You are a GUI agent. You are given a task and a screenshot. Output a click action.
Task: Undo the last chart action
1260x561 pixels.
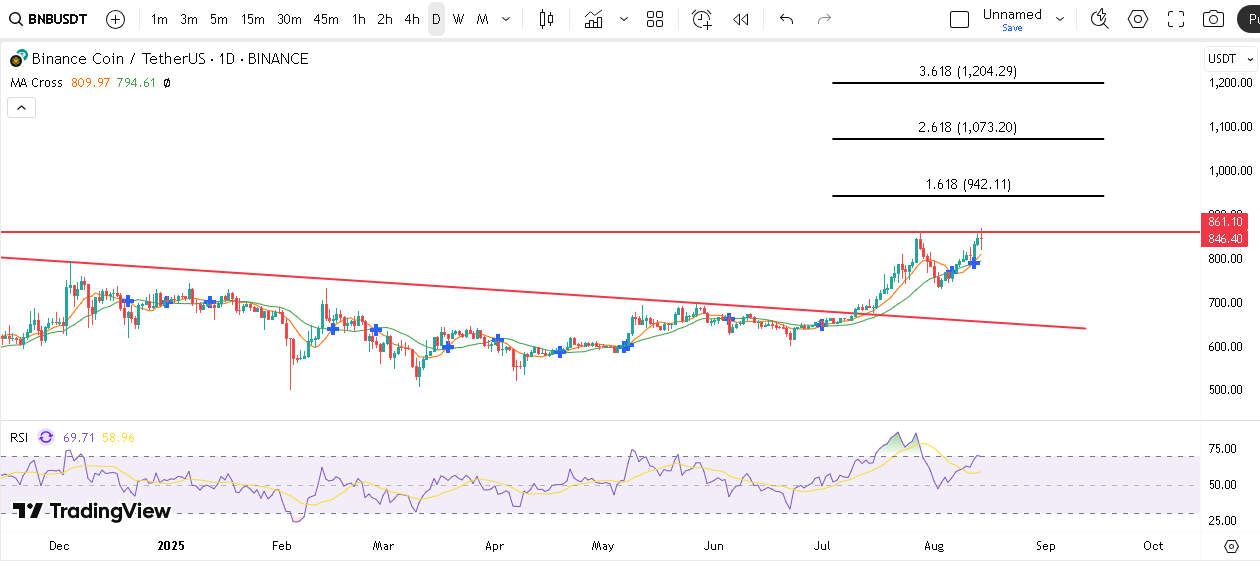(787, 19)
